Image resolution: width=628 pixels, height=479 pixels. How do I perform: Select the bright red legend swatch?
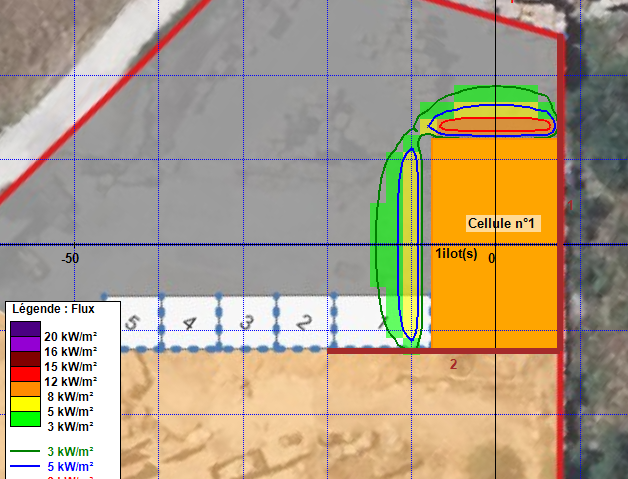point(26,374)
